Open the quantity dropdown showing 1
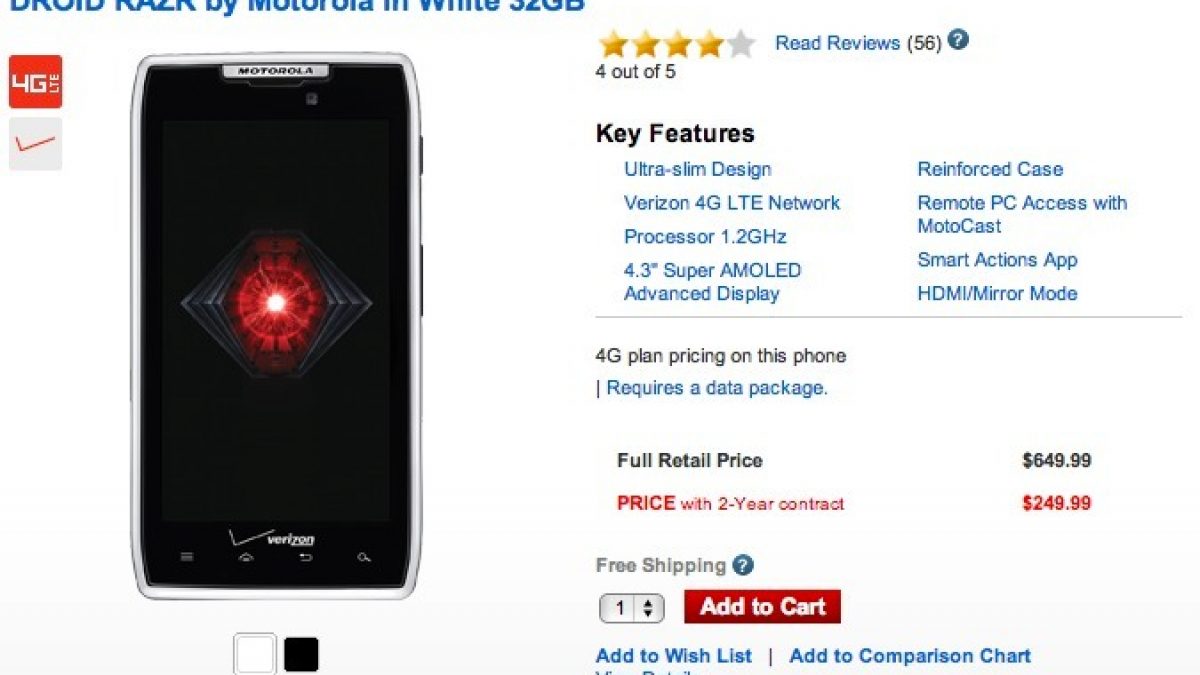 [x=631, y=607]
